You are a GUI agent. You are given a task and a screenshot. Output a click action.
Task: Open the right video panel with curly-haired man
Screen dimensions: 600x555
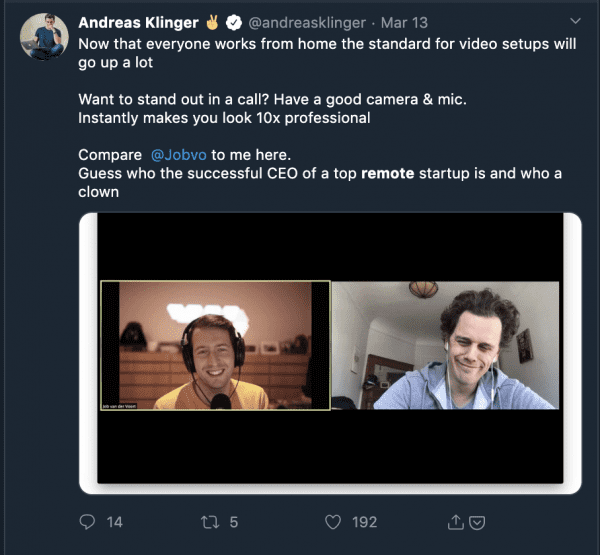(445, 346)
